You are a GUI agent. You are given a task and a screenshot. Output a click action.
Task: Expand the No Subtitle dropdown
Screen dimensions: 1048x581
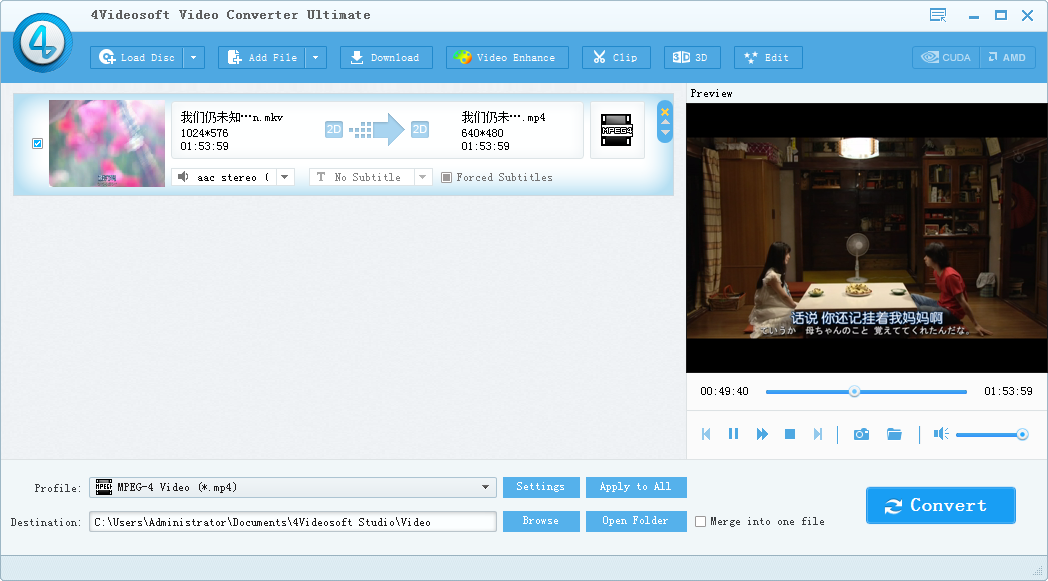pyautogui.click(x=422, y=178)
